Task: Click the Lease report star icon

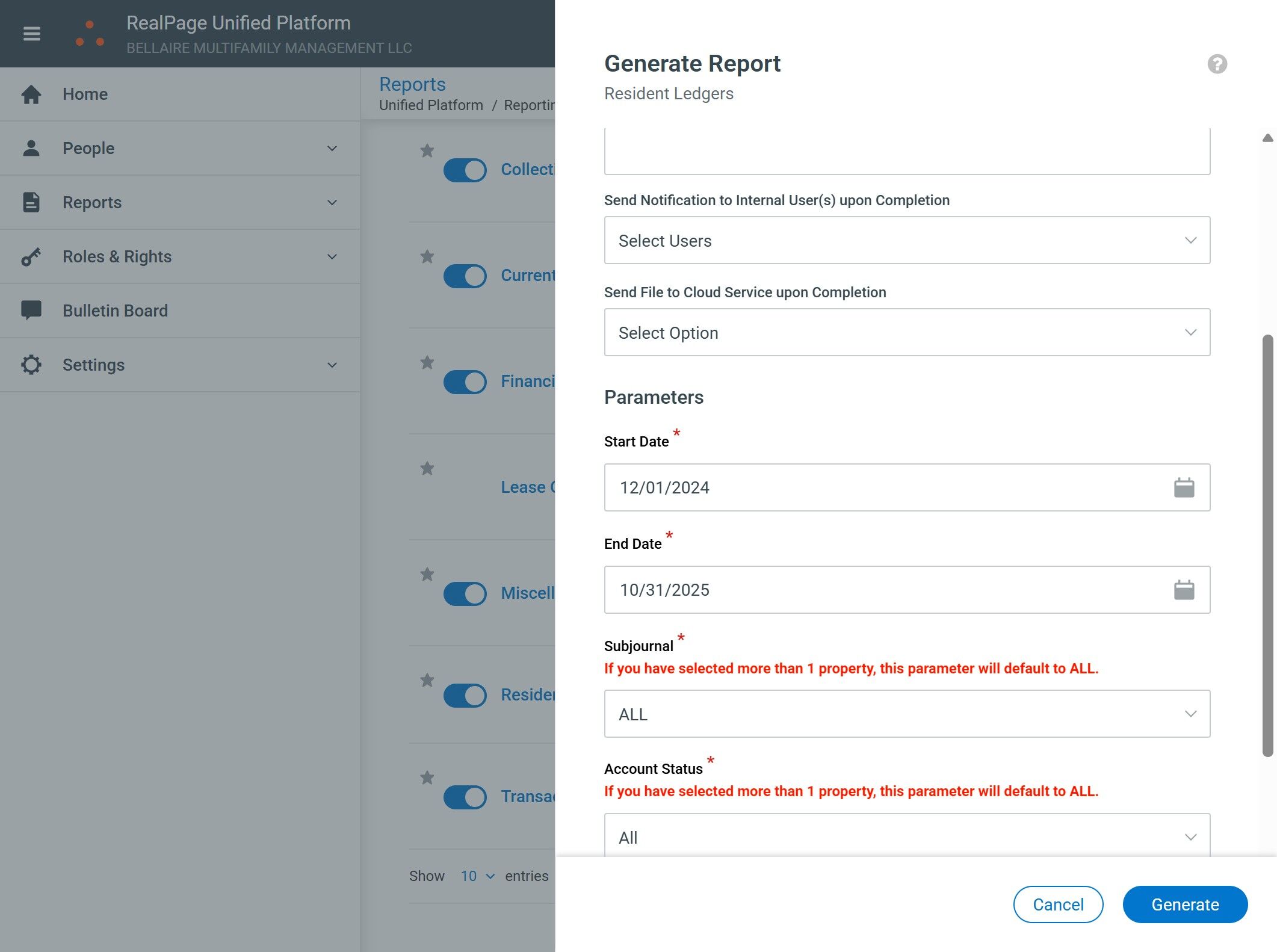Action: point(427,468)
